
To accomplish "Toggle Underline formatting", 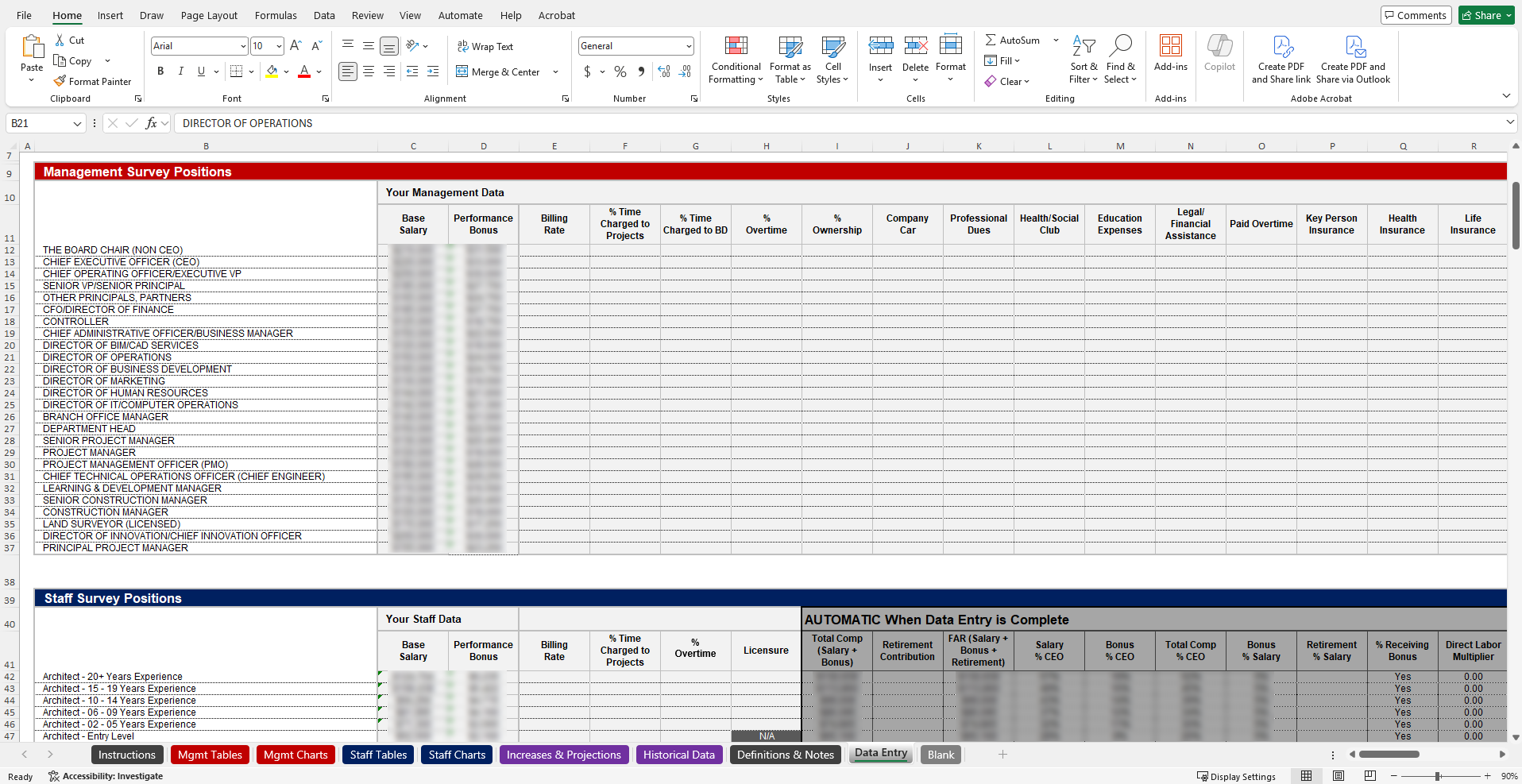I will tap(201, 71).
